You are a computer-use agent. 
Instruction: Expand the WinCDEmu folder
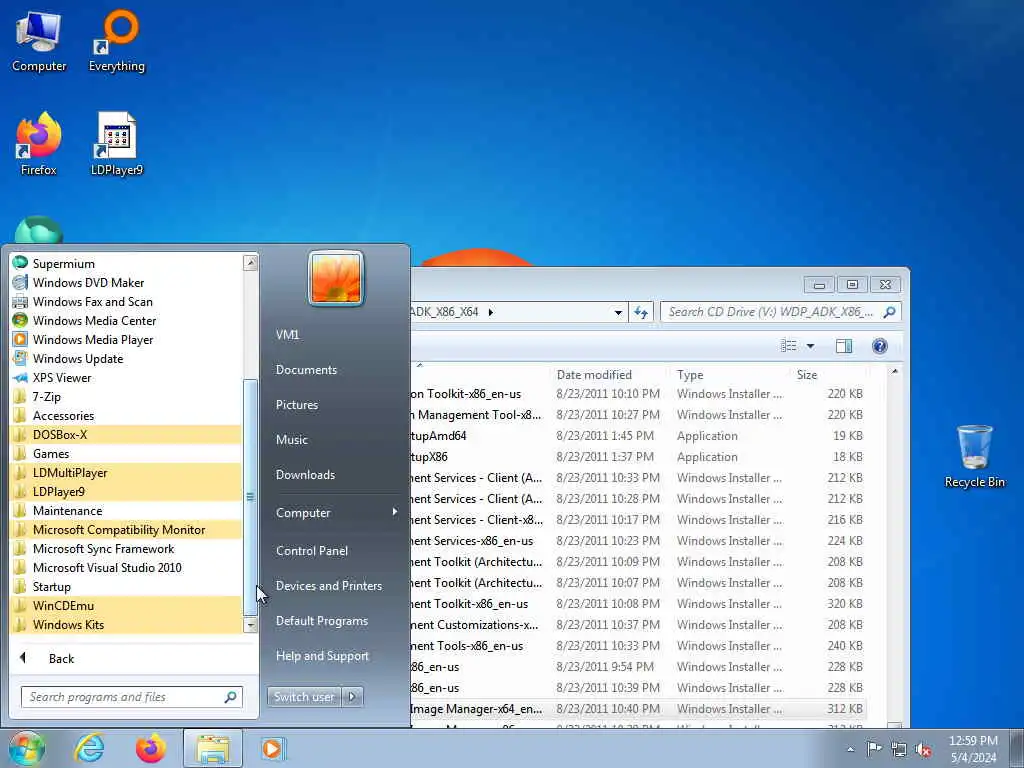[126, 605]
